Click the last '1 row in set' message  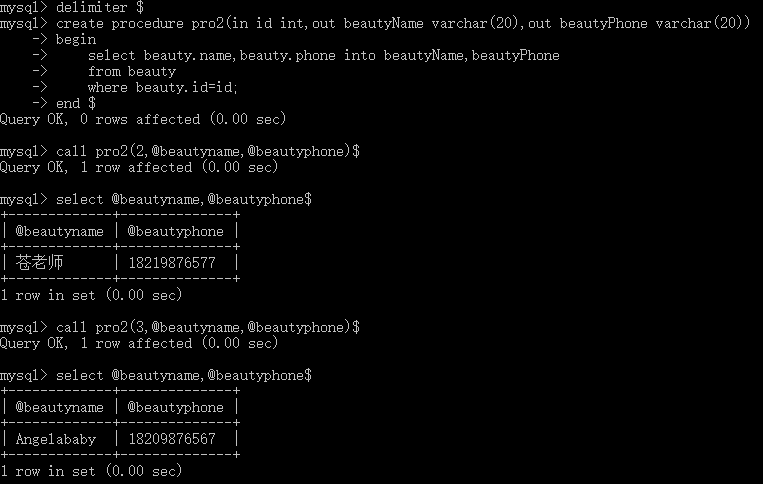(x=91, y=471)
